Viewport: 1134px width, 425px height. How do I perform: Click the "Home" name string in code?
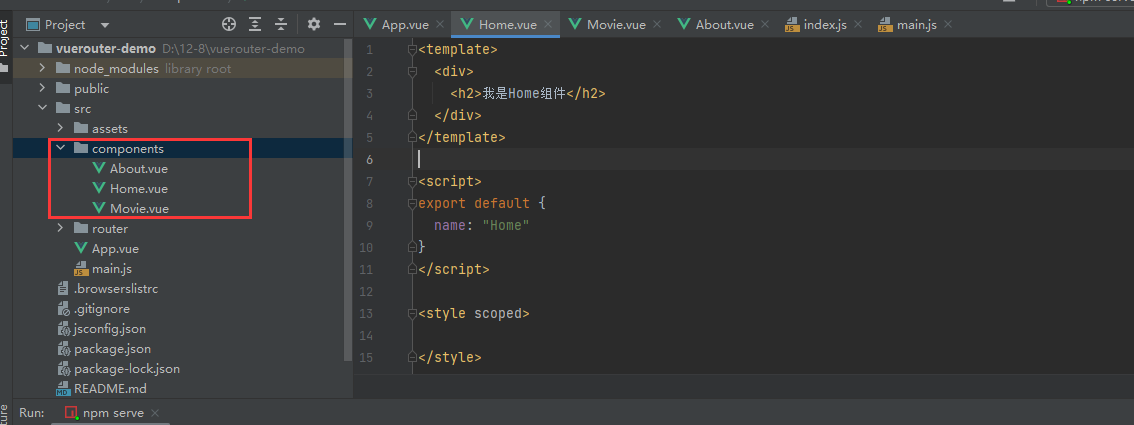coord(506,226)
